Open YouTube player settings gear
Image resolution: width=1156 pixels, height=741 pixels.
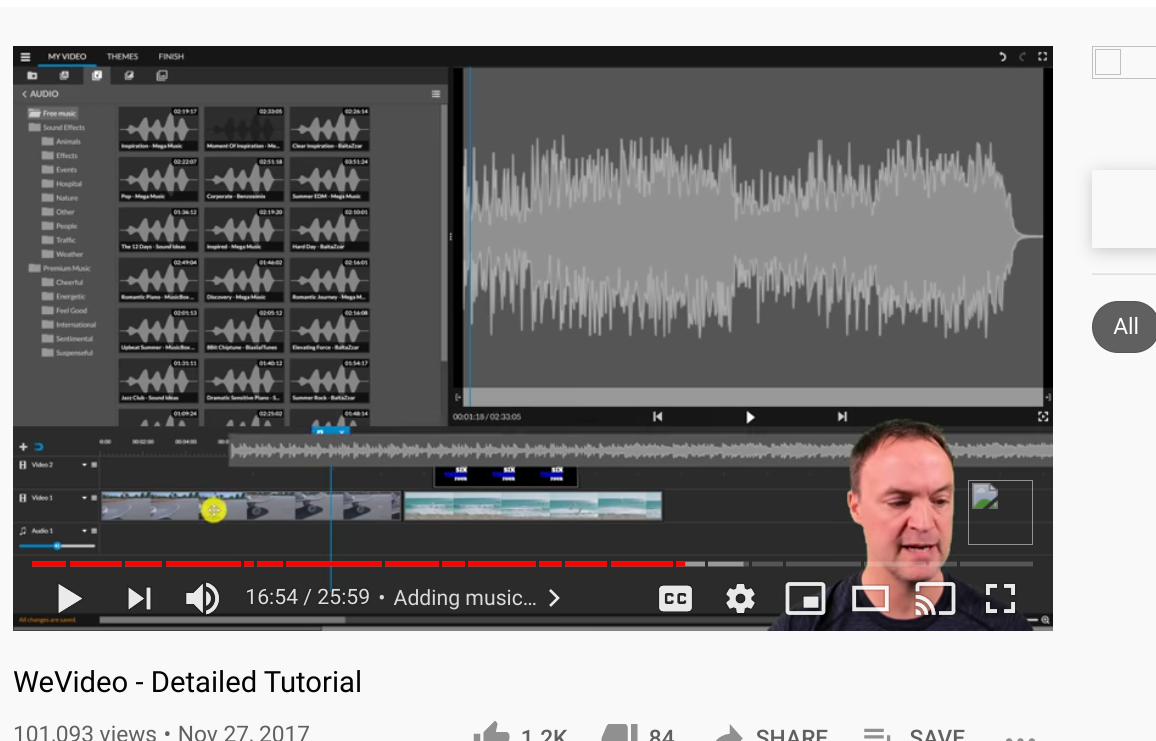[740, 599]
